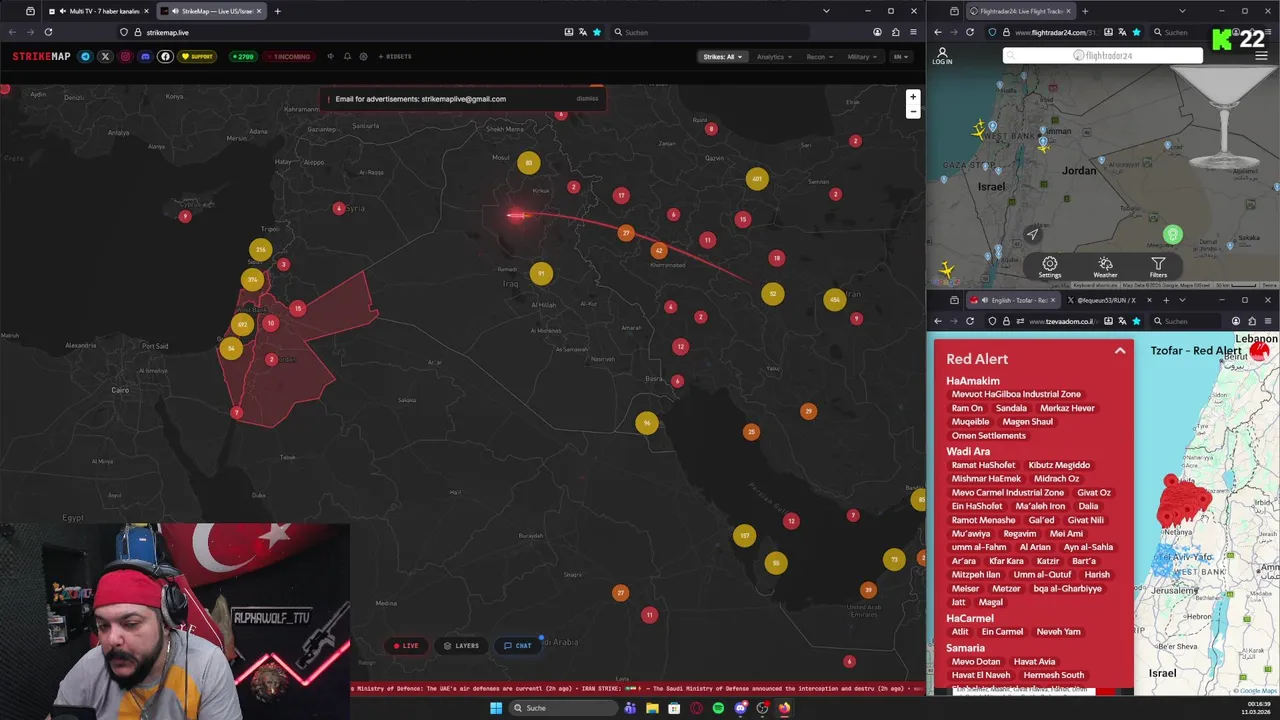Click StrikeMap notification bell icon
This screenshot has height=720, width=1280.
click(x=347, y=57)
